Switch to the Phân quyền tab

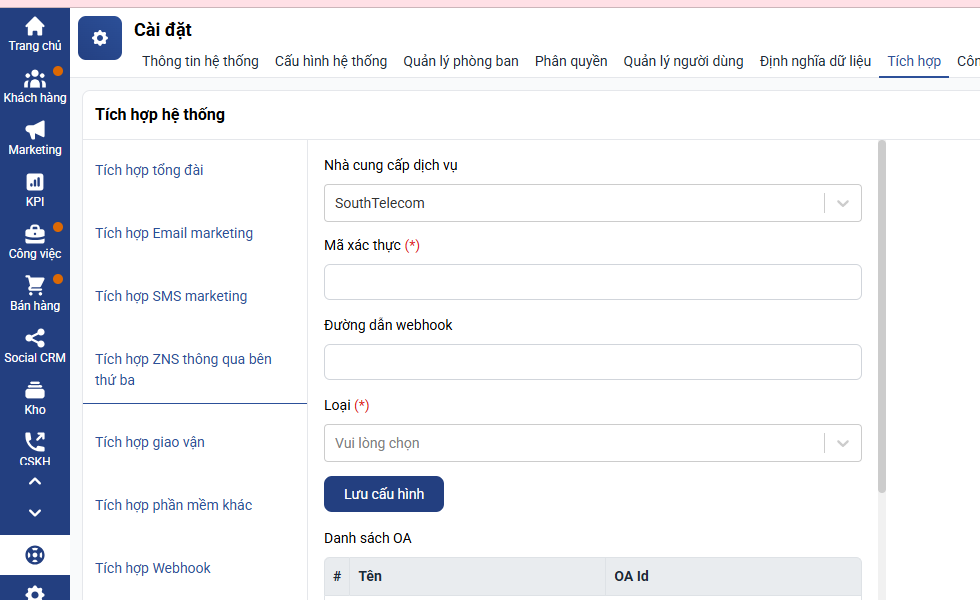571,61
